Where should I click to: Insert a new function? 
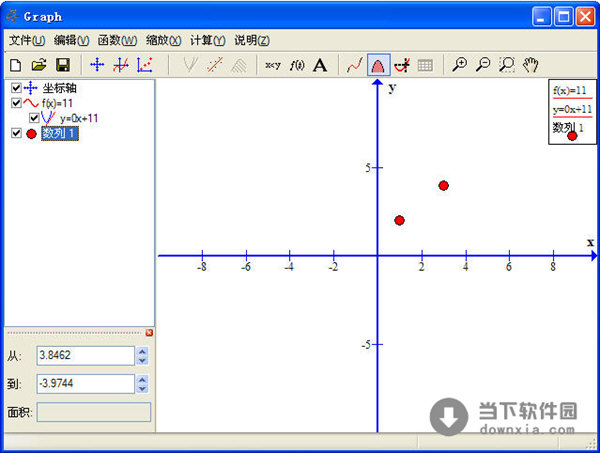(121, 65)
